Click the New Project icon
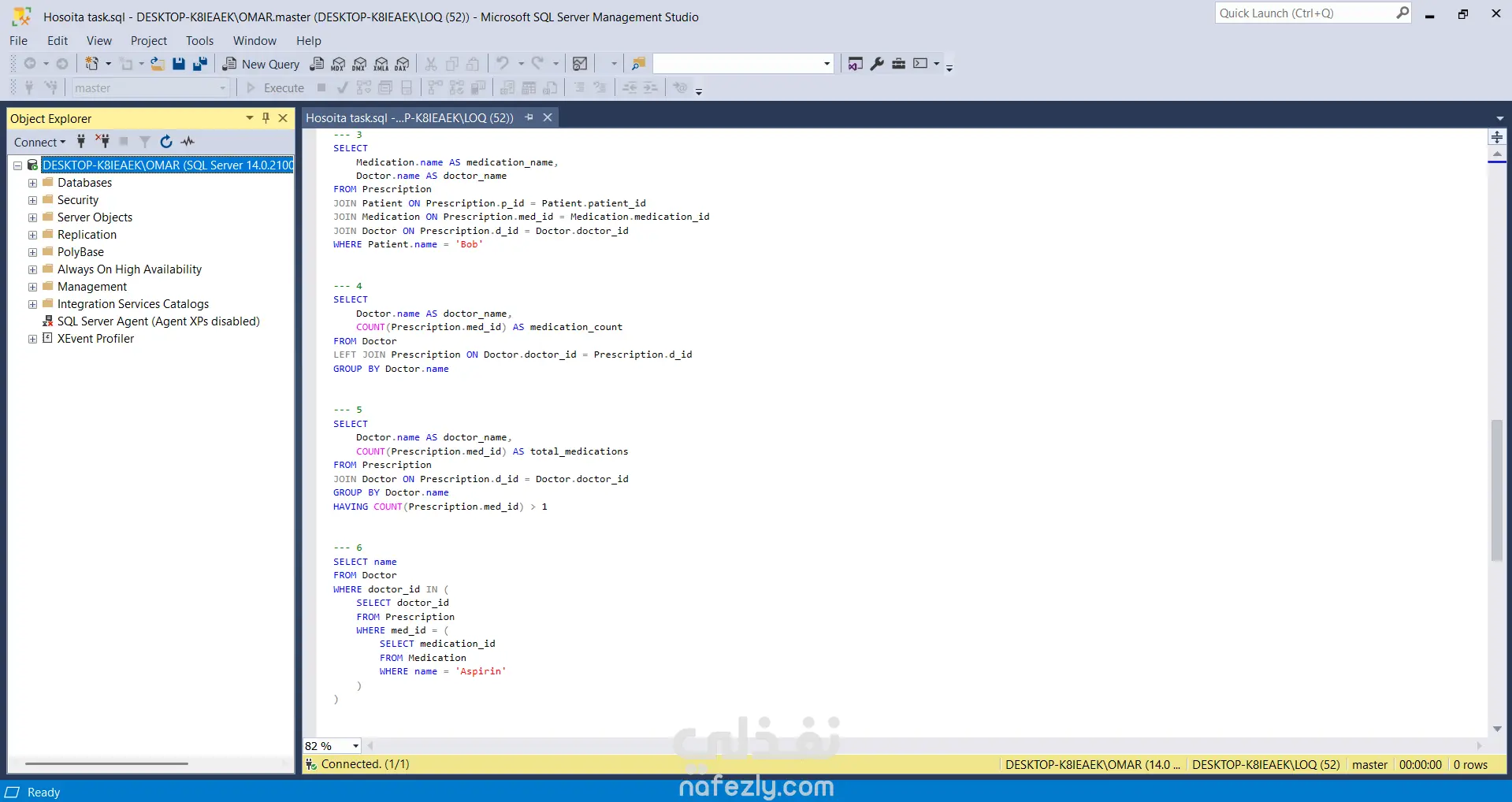The image size is (1512, 802). pos(92,64)
